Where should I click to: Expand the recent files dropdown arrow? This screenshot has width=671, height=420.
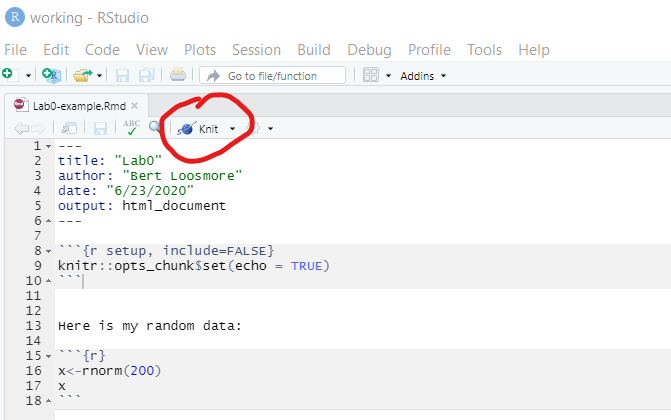(x=99, y=76)
